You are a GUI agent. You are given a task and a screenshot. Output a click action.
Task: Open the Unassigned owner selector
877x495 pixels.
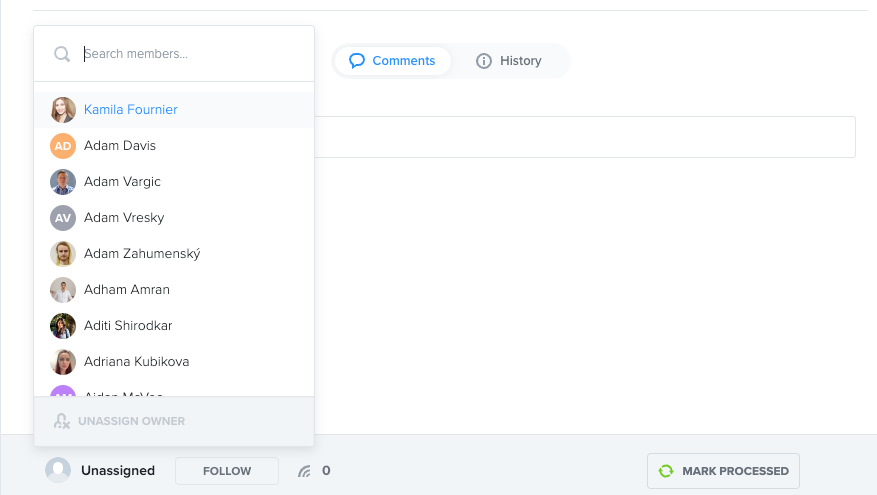[100, 470]
